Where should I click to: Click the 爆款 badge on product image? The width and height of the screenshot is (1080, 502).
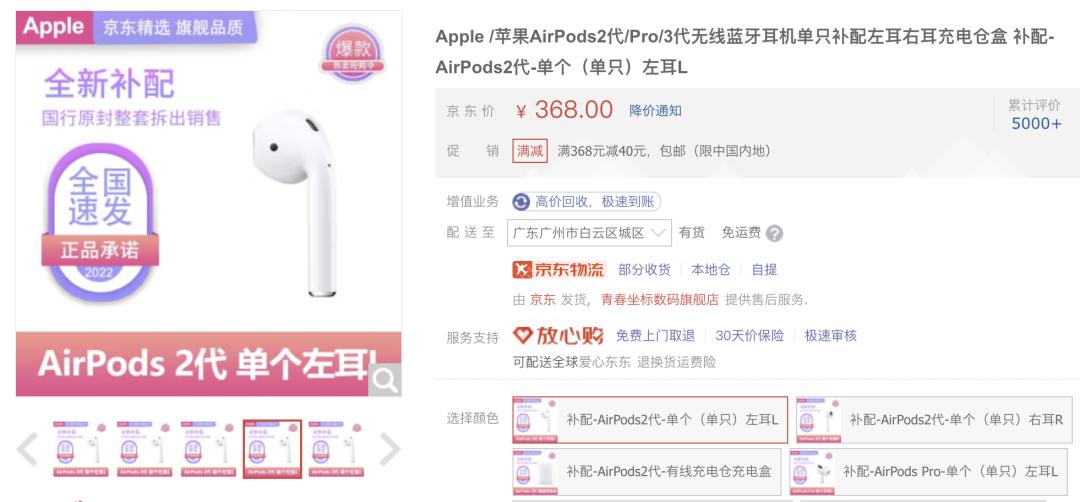(x=351, y=53)
